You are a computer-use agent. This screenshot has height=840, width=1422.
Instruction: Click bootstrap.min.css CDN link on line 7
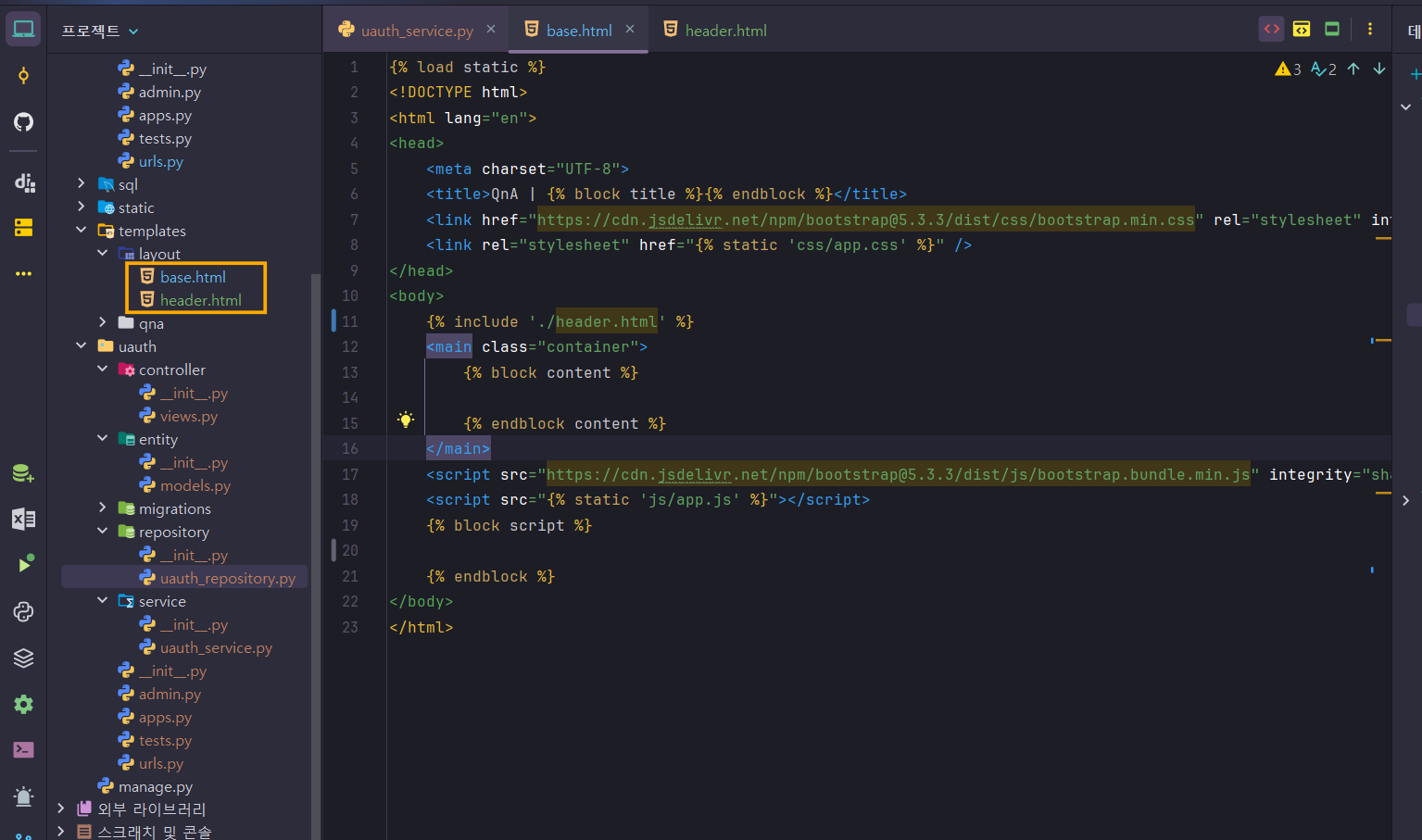[x=866, y=219]
